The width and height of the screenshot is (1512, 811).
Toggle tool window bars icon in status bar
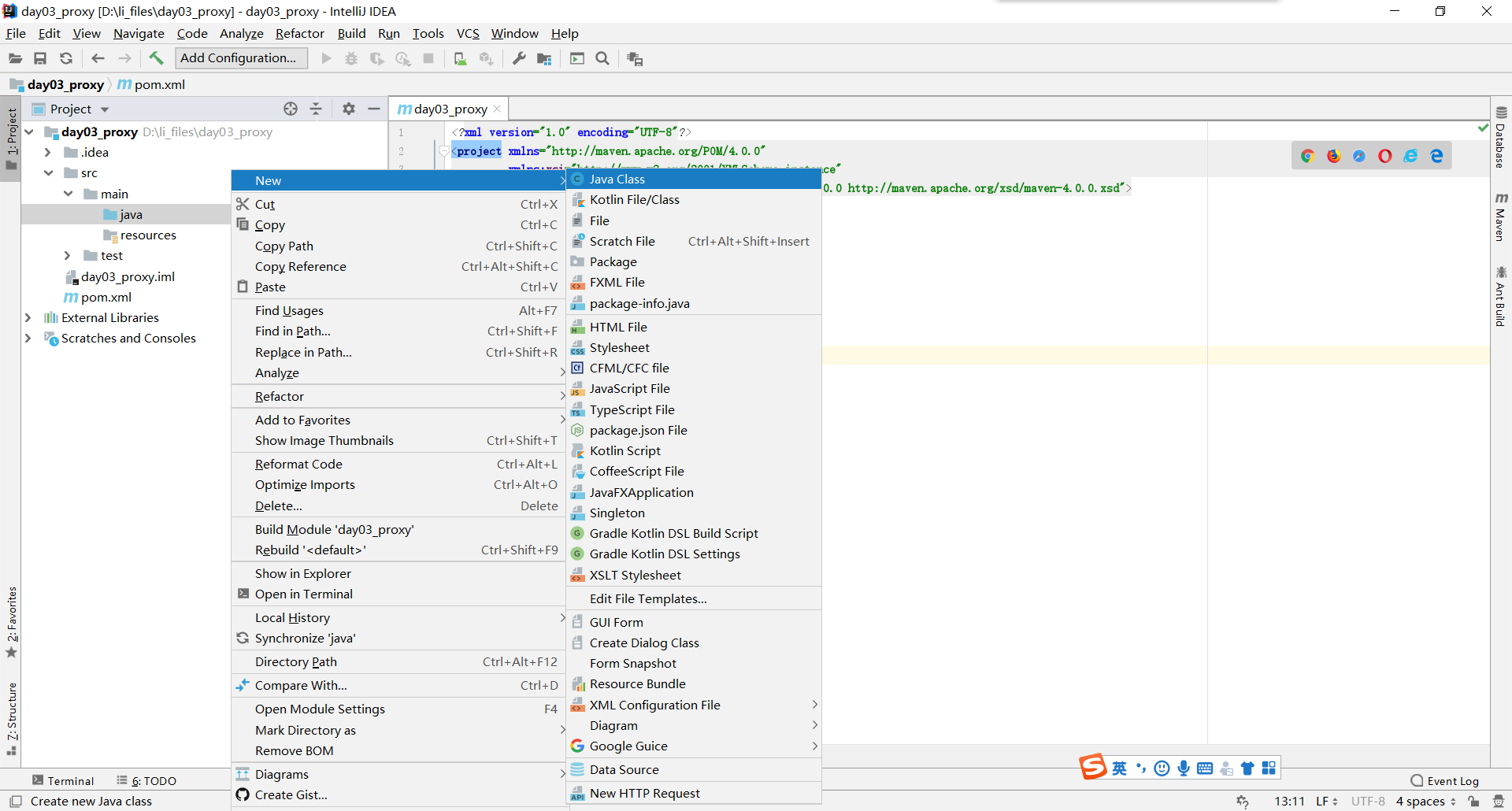coord(15,801)
